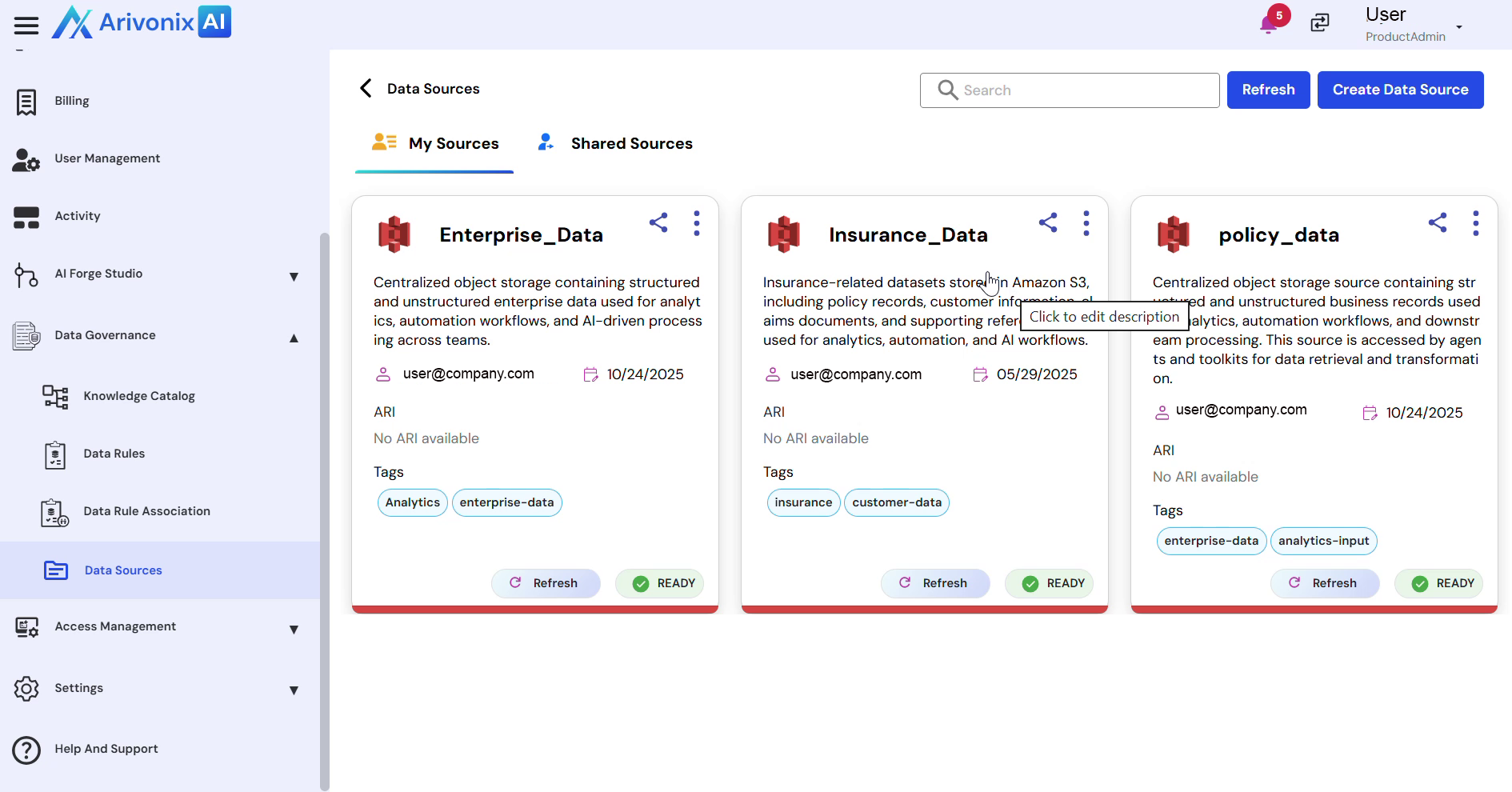
Task: Refresh the Enterprise_Data card
Action: 546,583
